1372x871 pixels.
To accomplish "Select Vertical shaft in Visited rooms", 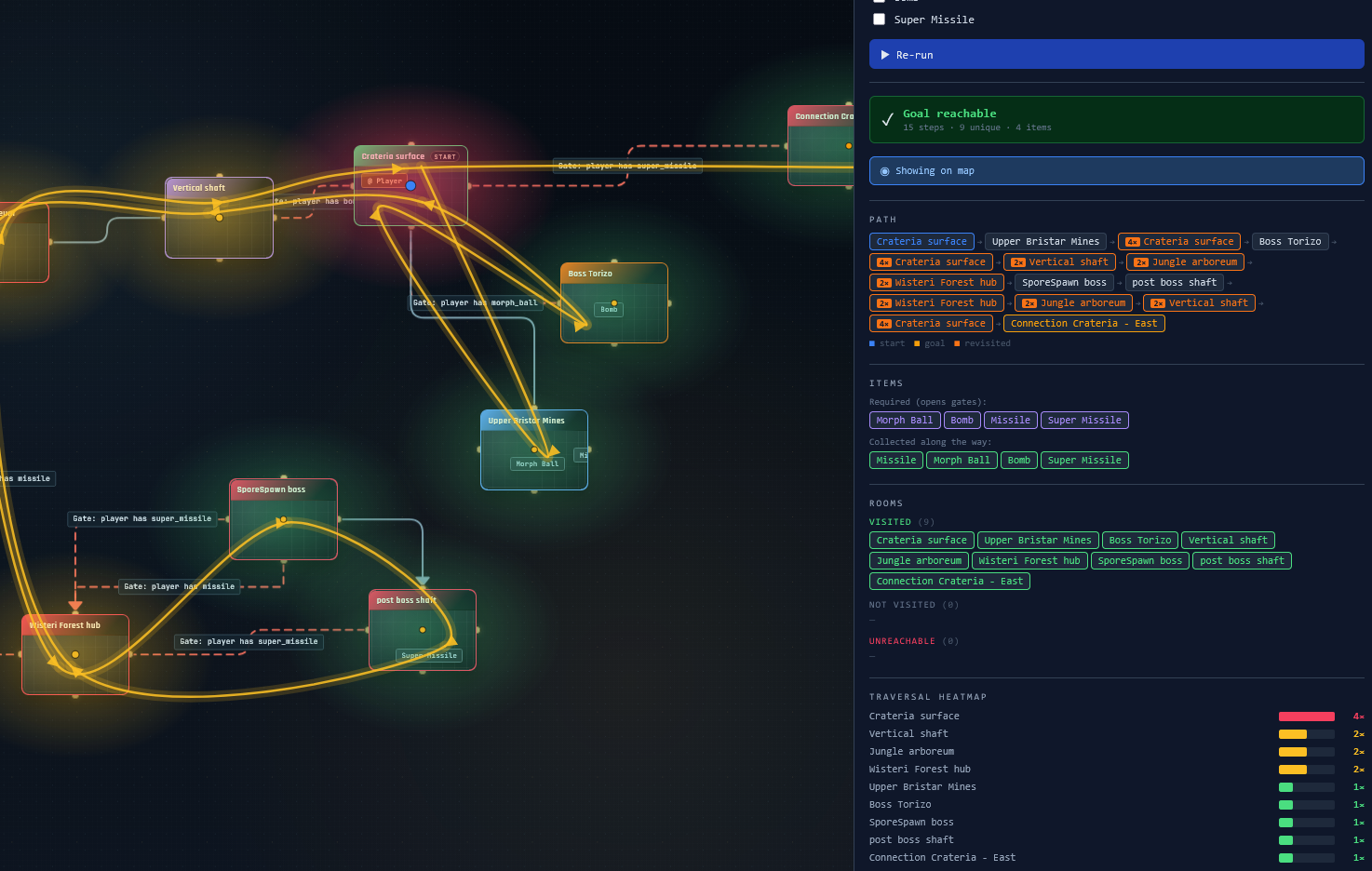I will pos(1228,540).
